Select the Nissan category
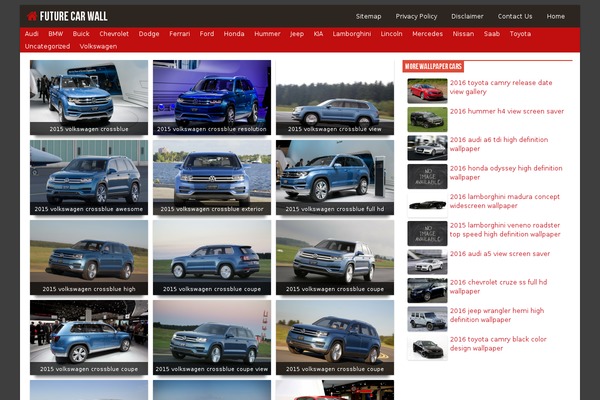Viewport: 600px width, 400px height. click(x=463, y=34)
